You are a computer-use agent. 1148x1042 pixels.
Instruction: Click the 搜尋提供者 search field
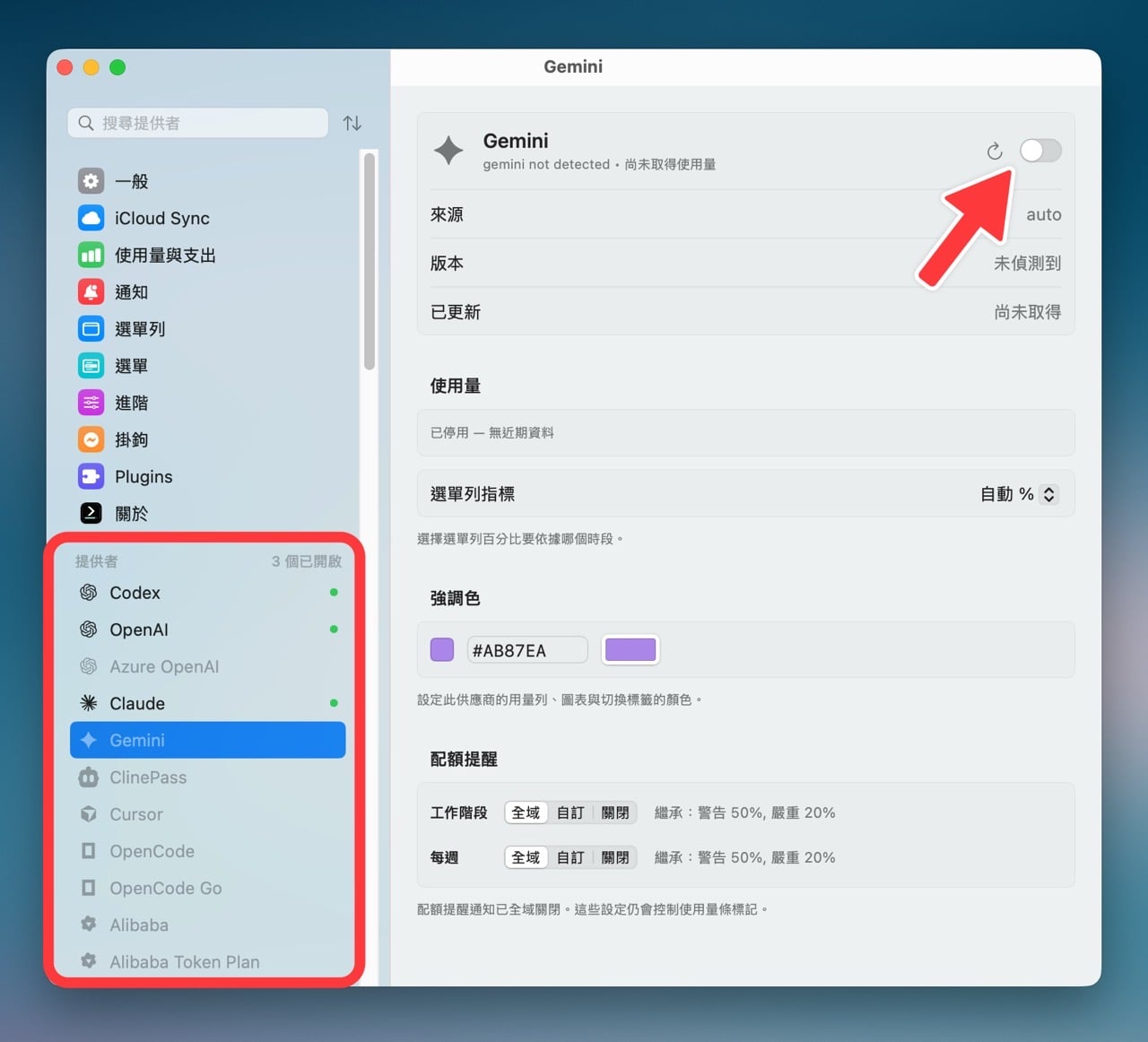[198, 123]
